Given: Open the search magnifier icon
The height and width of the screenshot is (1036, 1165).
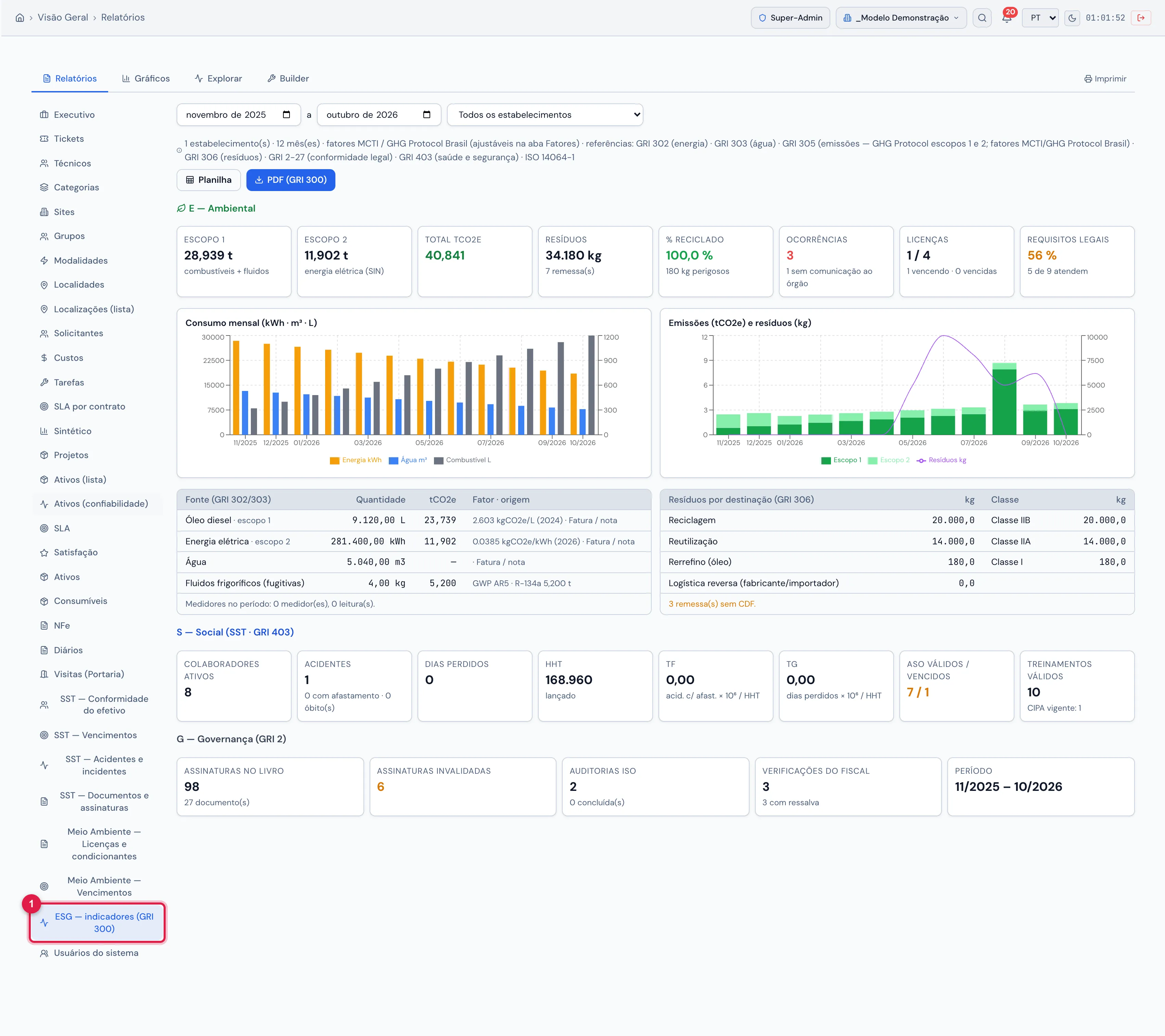Looking at the screenshot, I should 982,18.
